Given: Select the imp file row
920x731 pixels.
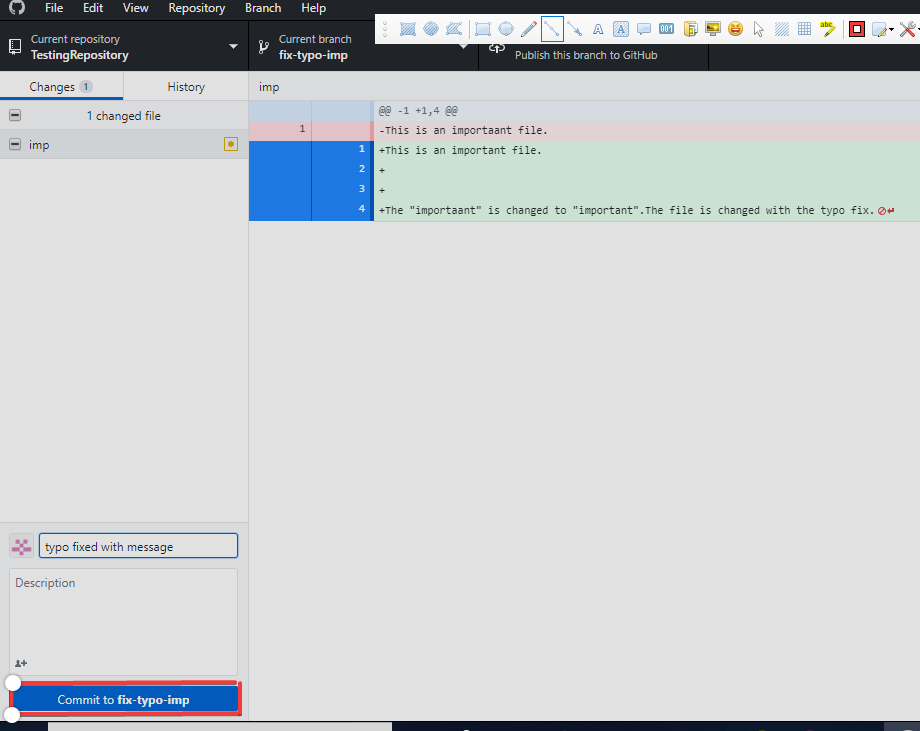Looking at the screenshot, I should tap(124, 144).
